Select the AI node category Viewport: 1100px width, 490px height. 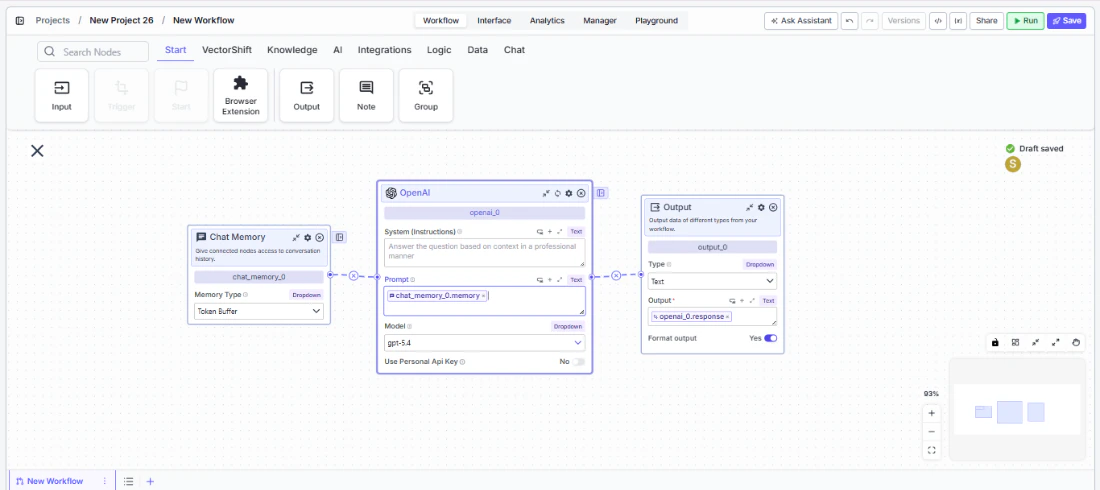(337, 50)
